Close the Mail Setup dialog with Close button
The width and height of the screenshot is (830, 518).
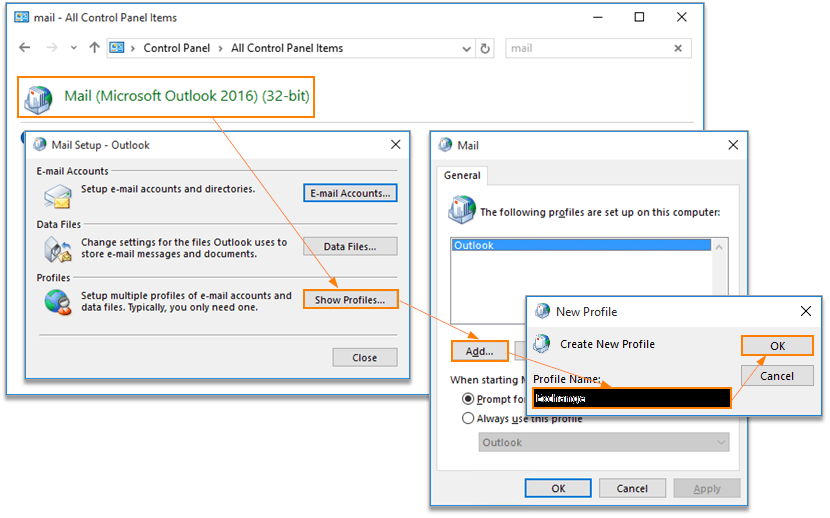click(x=365, y=358)
